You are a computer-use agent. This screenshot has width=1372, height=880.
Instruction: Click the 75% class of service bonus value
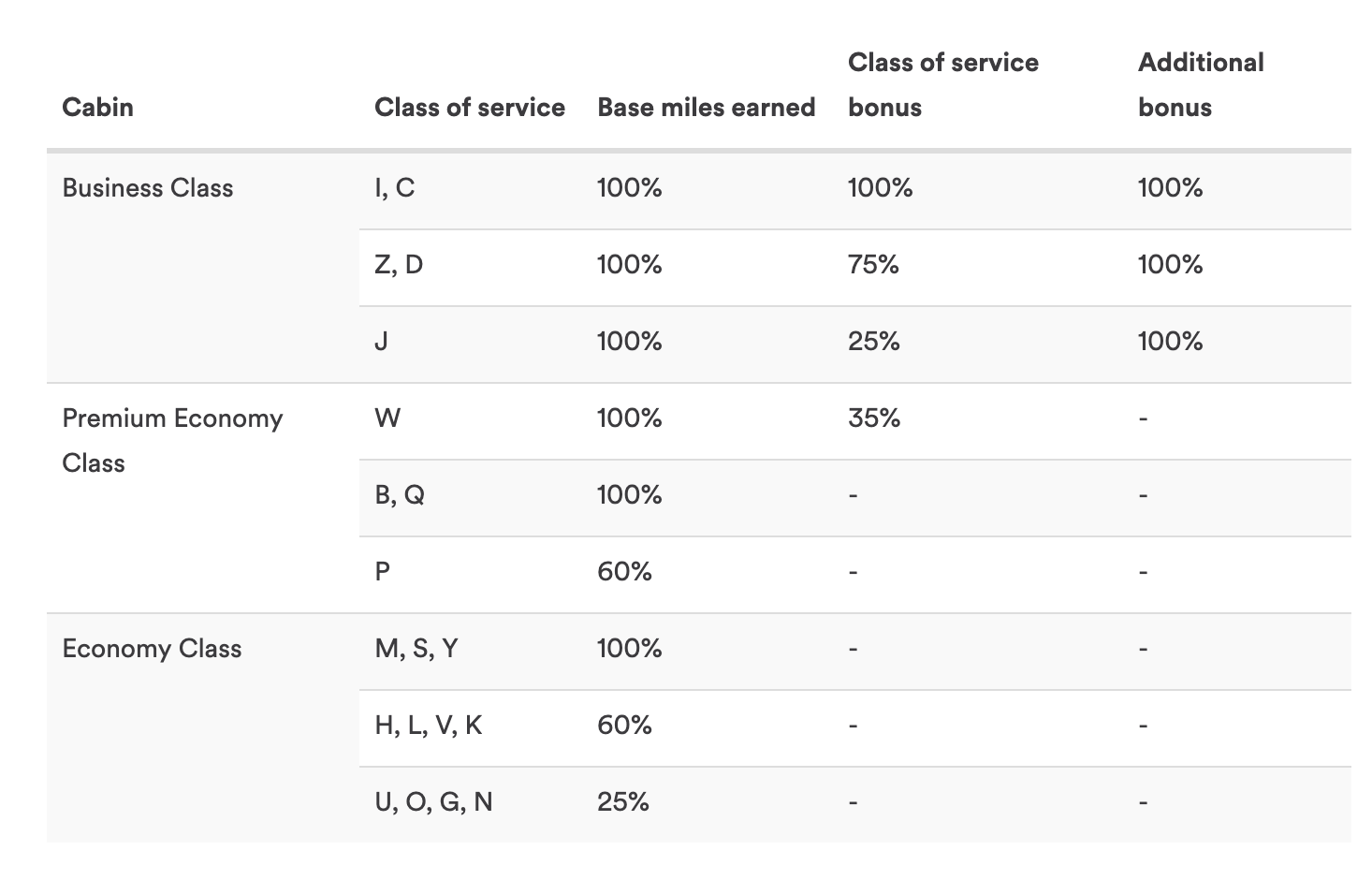(873, 265)
